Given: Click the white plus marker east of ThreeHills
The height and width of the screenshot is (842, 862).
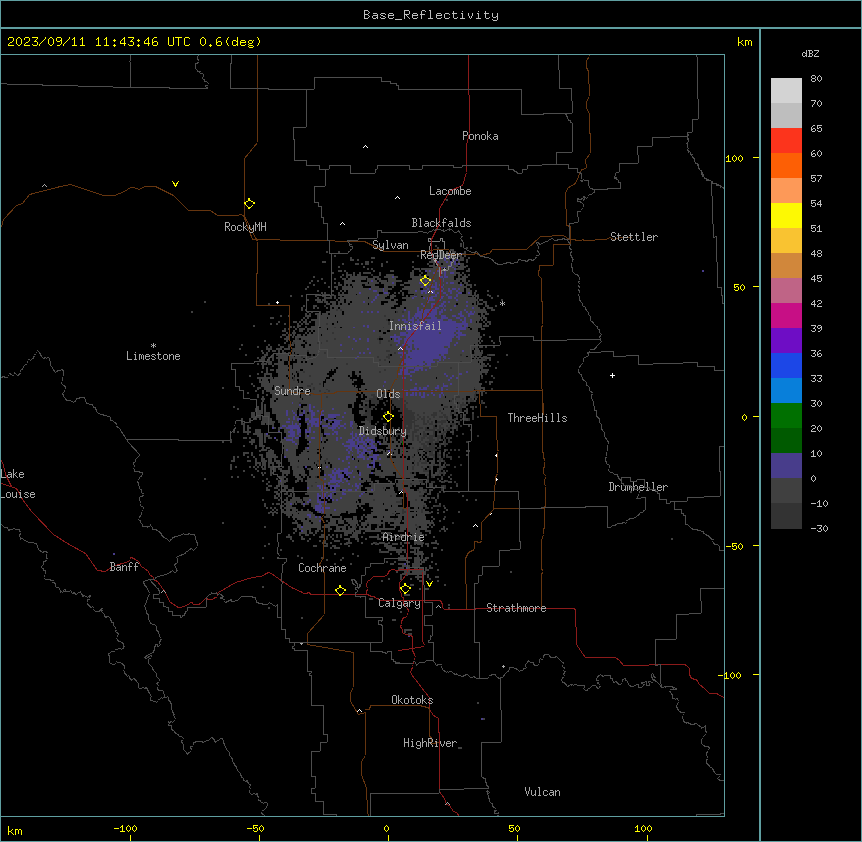Looking at the screenshot, I should [x=612, y=375].
